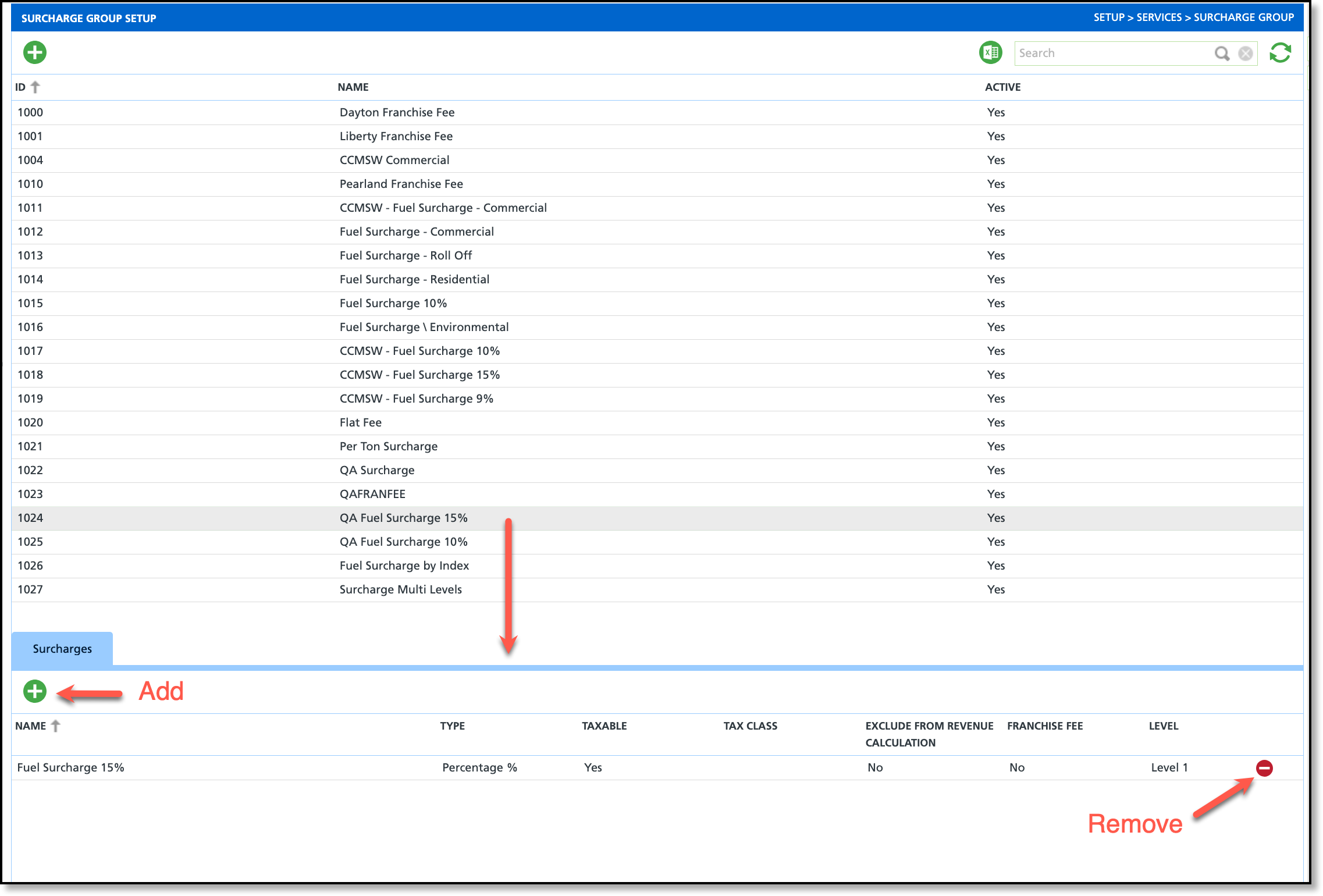Sort by ID column arrow

(x=35, y=87)
